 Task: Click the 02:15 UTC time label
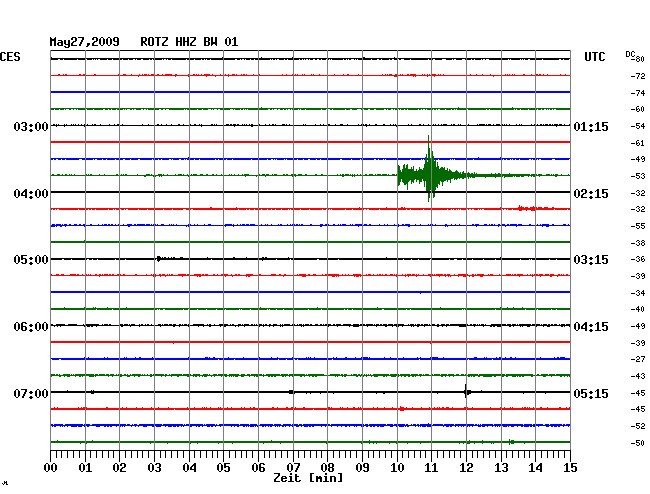tap(591, 194)
